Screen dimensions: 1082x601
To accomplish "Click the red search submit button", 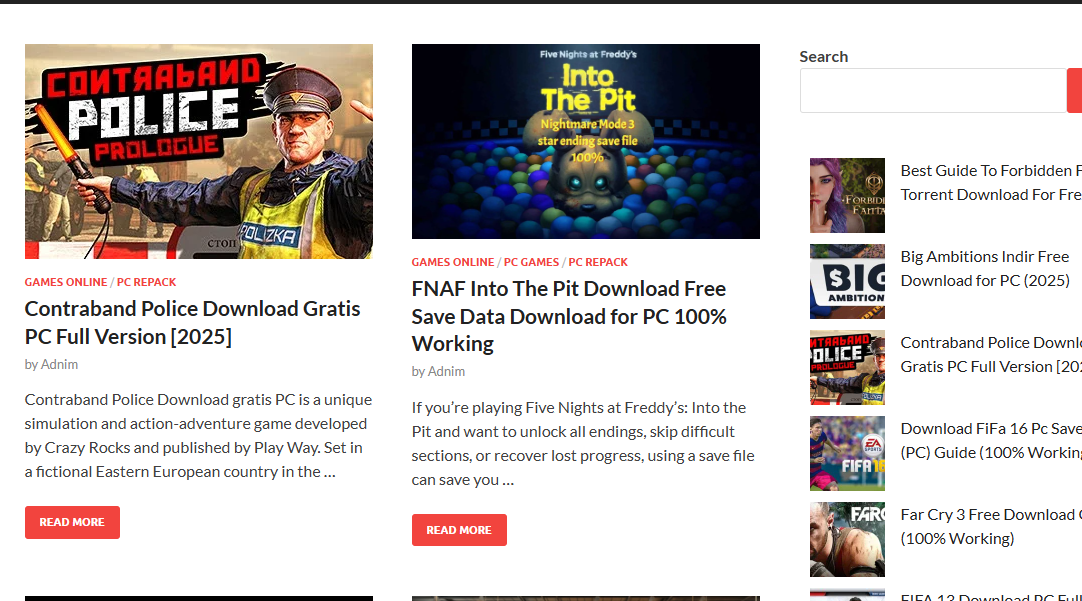I will pyautogui.click(x=1074, y=90).
